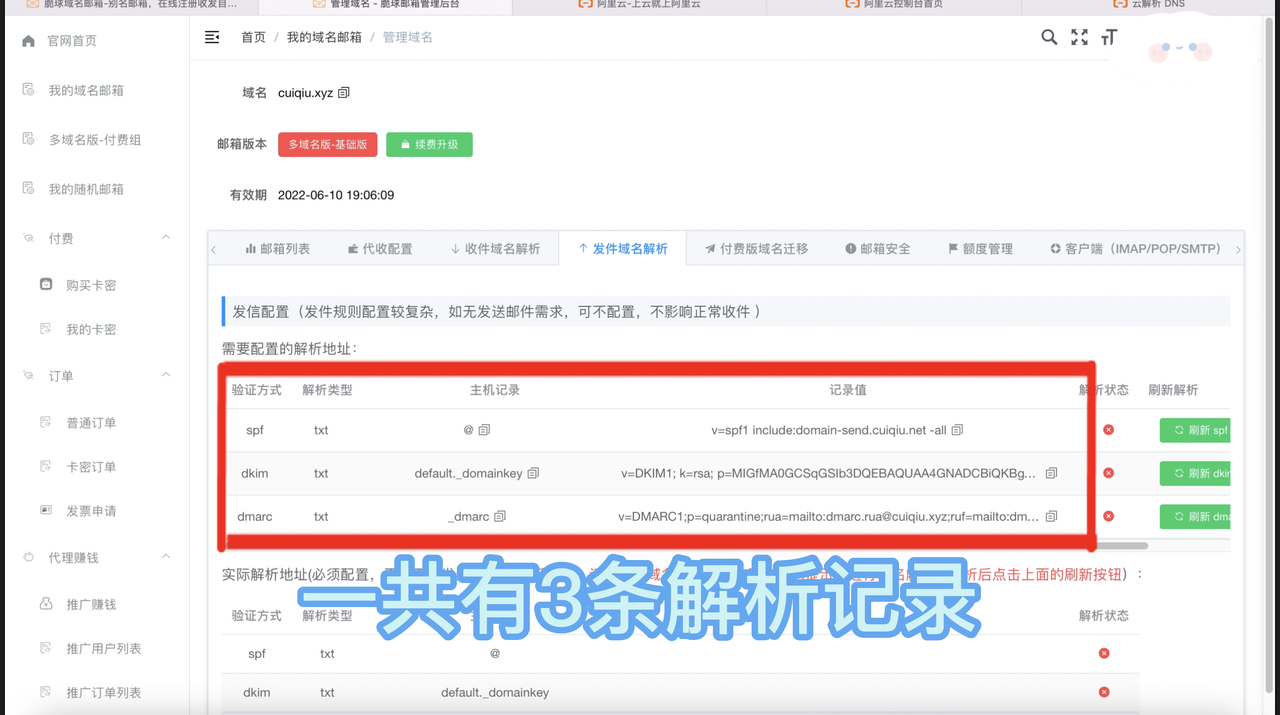Select the 发件域名解析 tab
The width and height of the screenshot is (1280, 715).
point(623,248)
